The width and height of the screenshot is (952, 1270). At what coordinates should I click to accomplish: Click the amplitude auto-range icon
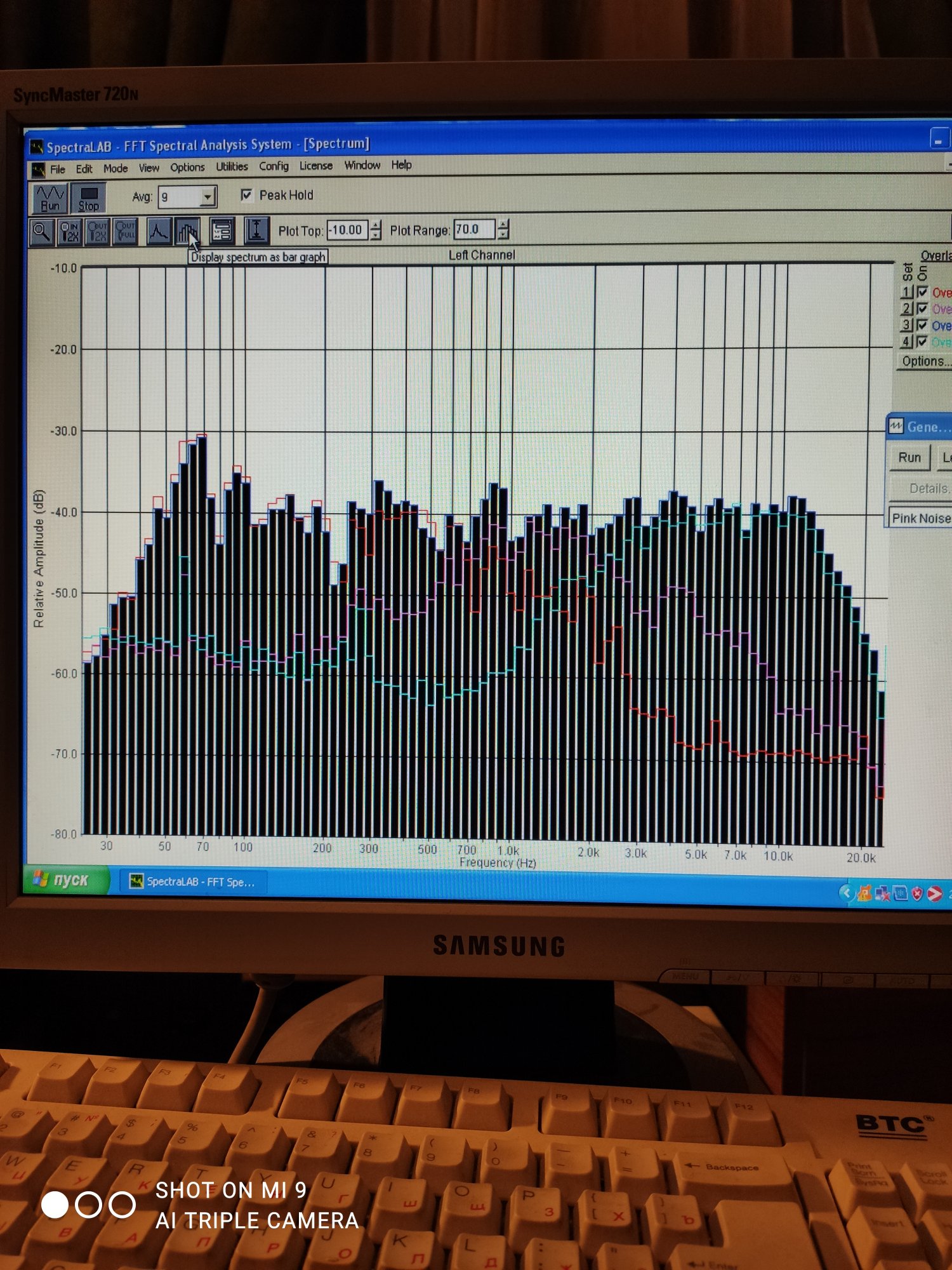256,231
